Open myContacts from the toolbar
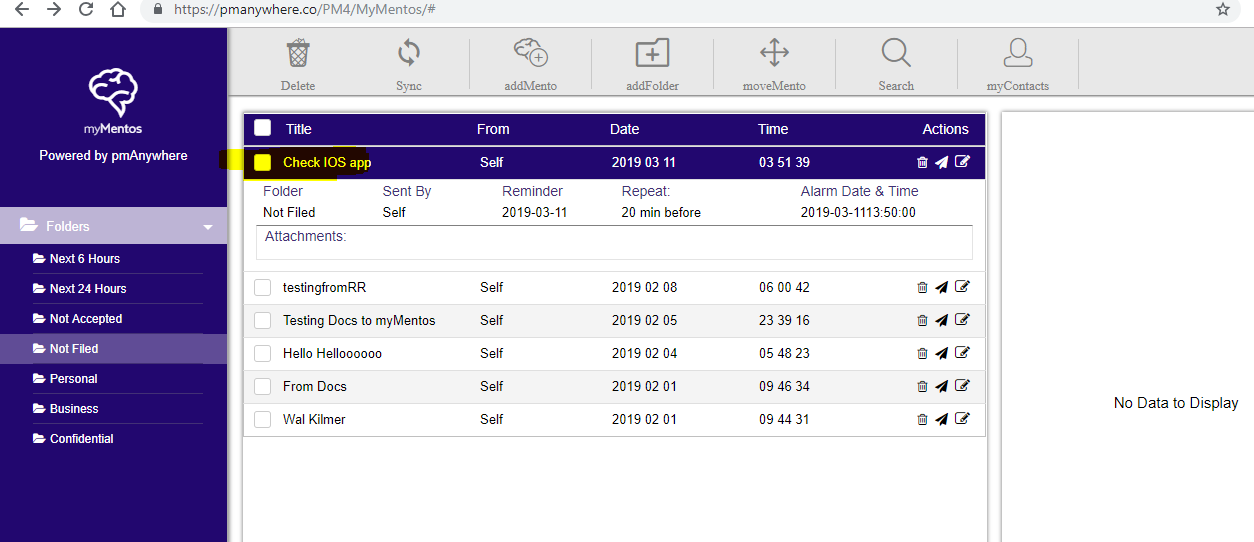Screen dimensions: 1254x542 [x=1018, y=54]
